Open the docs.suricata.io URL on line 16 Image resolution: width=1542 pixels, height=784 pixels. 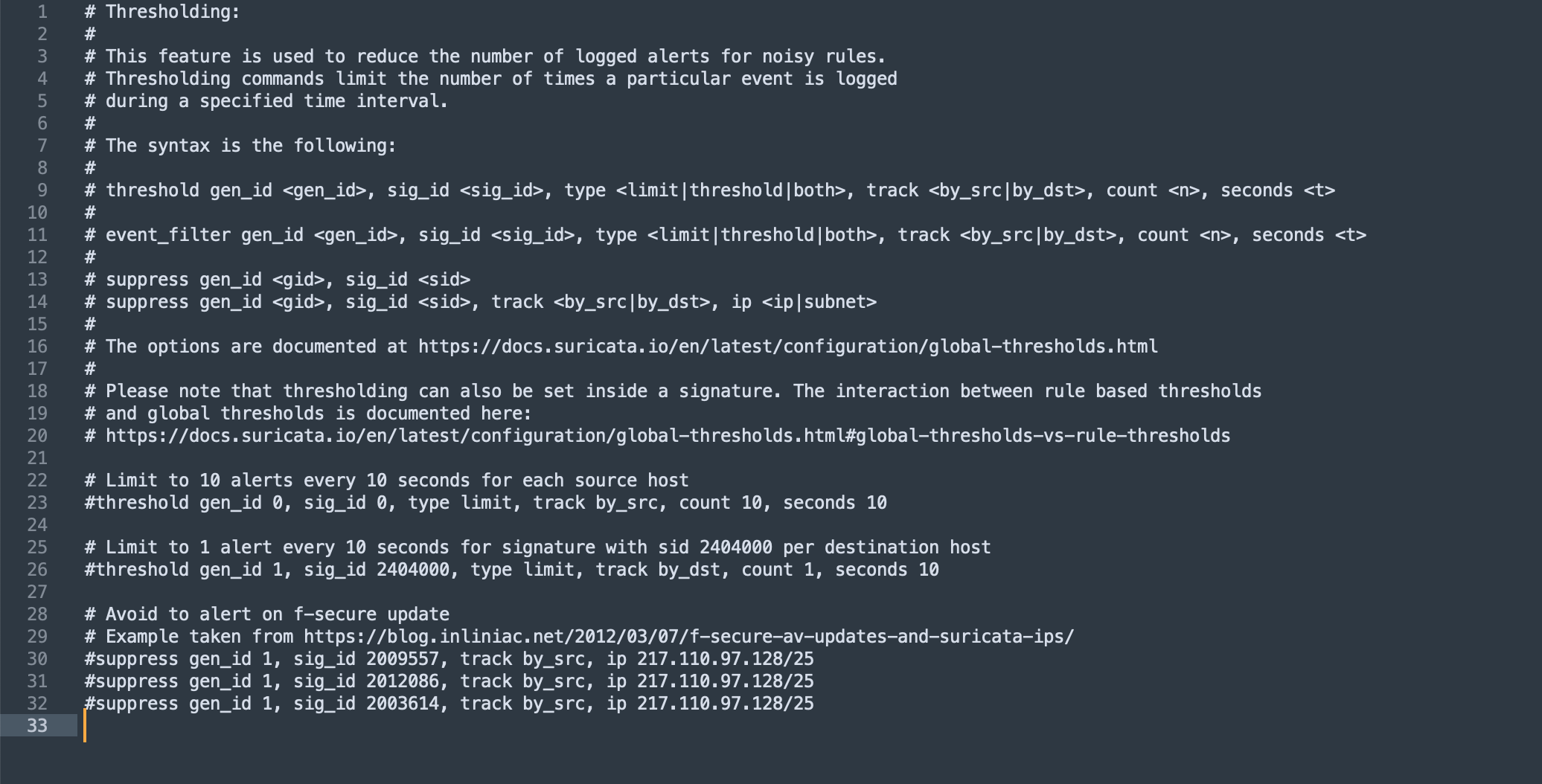tap(787, 347)
